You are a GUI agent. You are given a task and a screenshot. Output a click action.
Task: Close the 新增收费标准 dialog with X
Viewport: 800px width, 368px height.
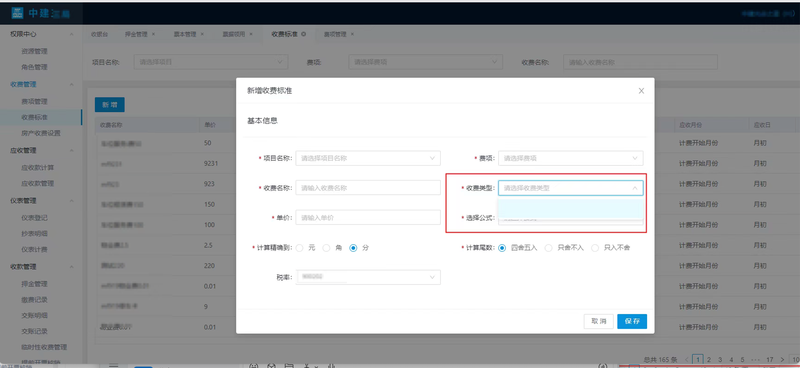[x=641, y=91]
